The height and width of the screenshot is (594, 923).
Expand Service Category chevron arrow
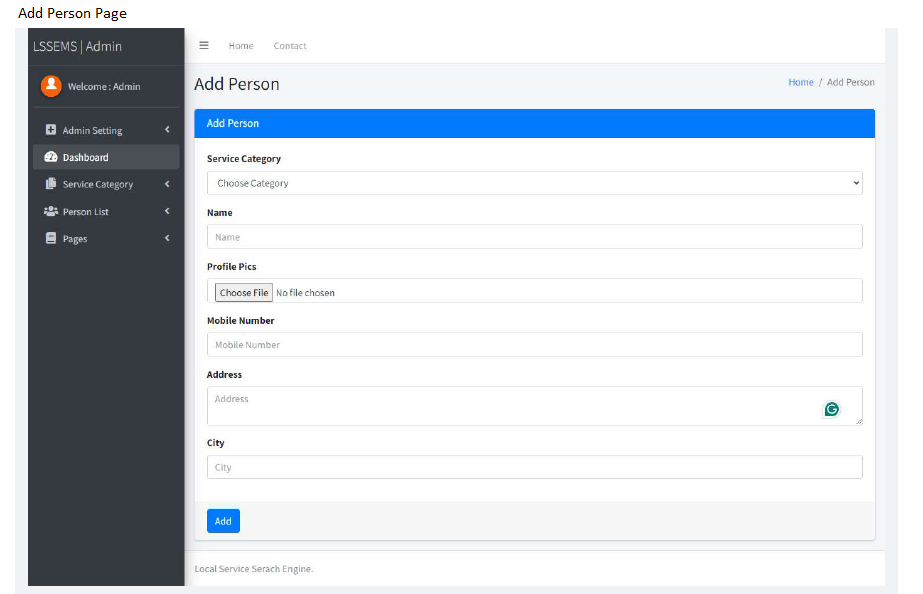[x=167, y=184]
